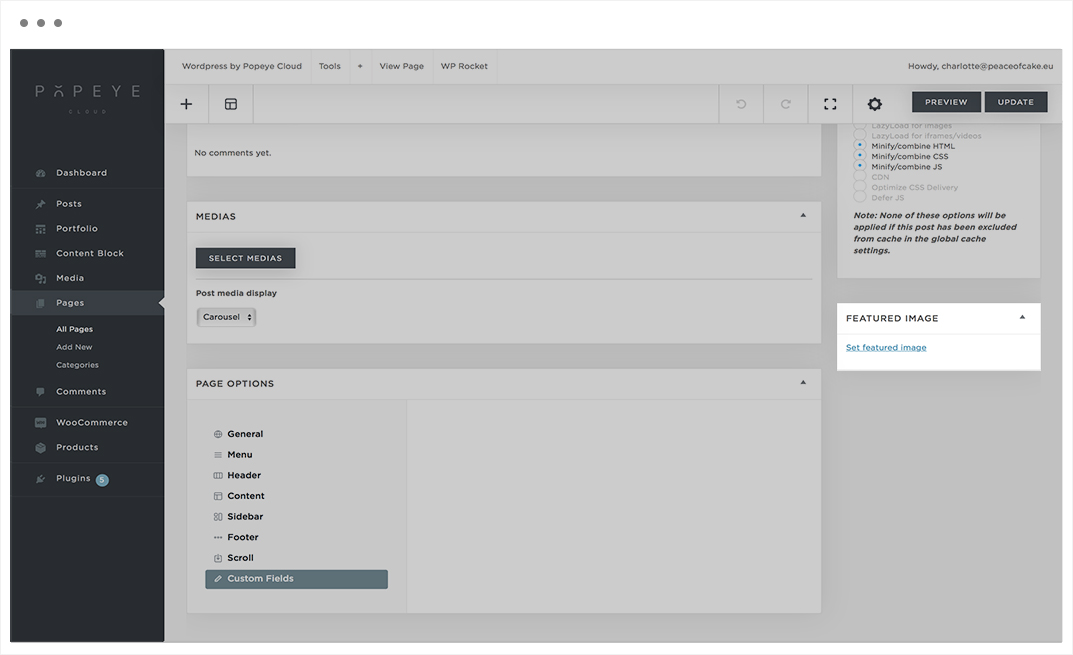Open Wordpress by Popeye Cloud menu
The height and width of the screenshot is (655, 1073).
(242, 66)
